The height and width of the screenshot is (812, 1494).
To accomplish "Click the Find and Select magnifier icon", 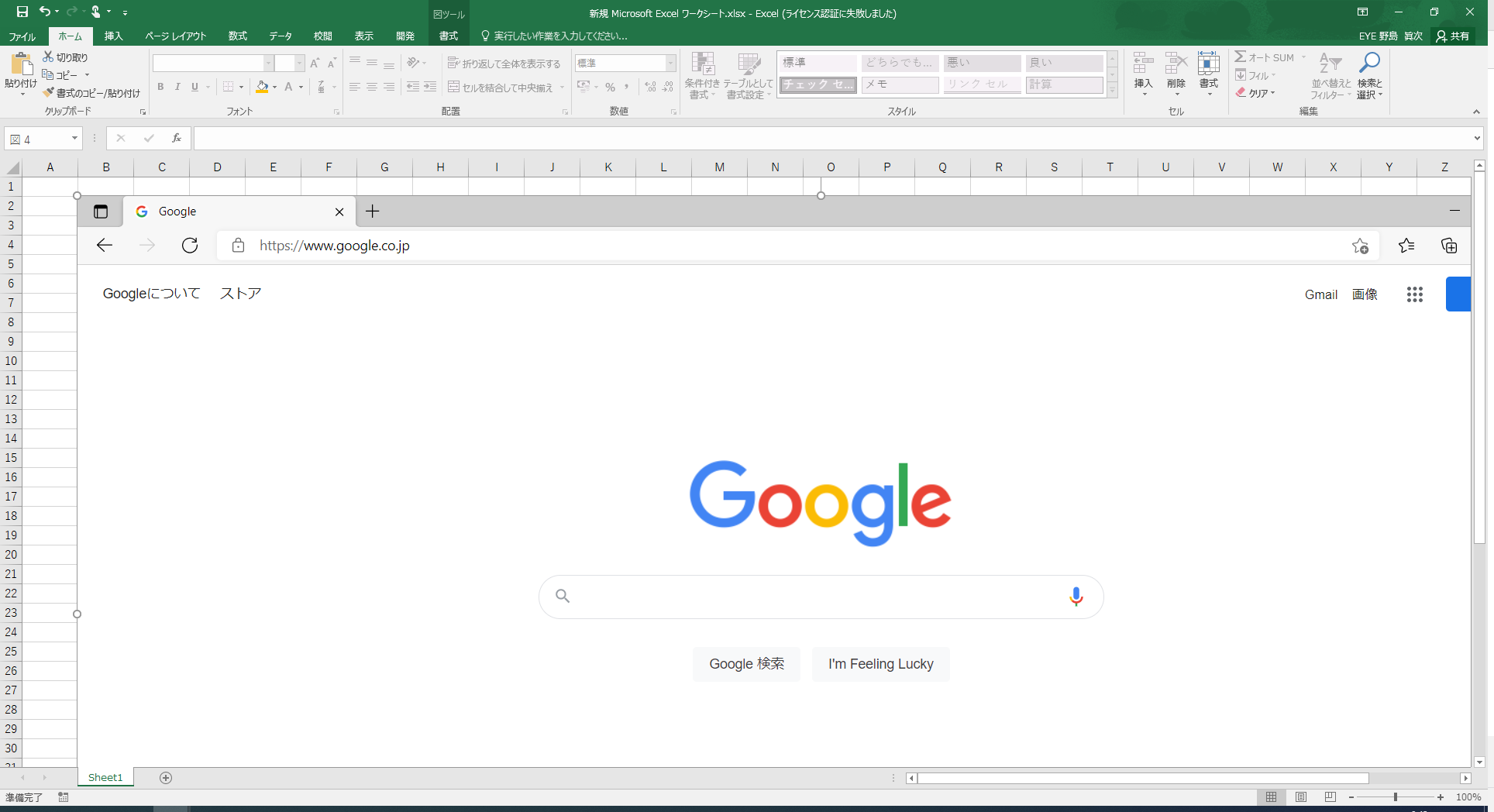I will click(1369, 63).
